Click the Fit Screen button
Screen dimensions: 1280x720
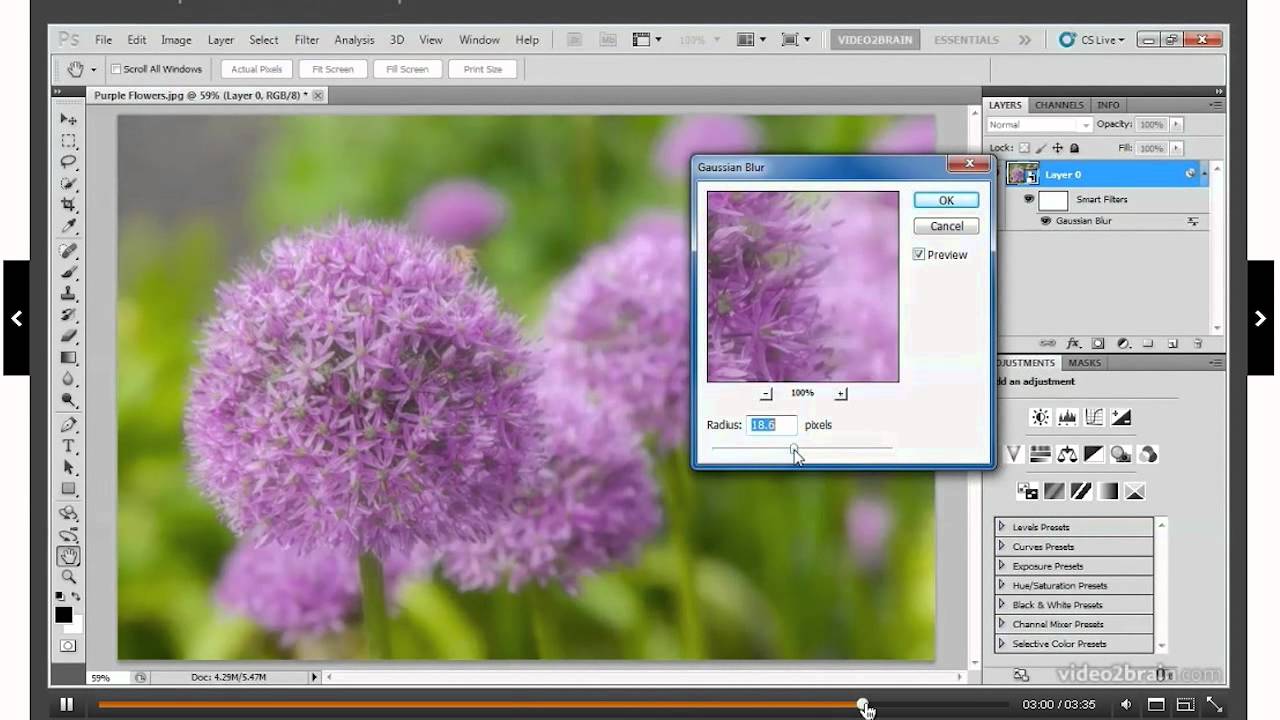coord(333,69)
